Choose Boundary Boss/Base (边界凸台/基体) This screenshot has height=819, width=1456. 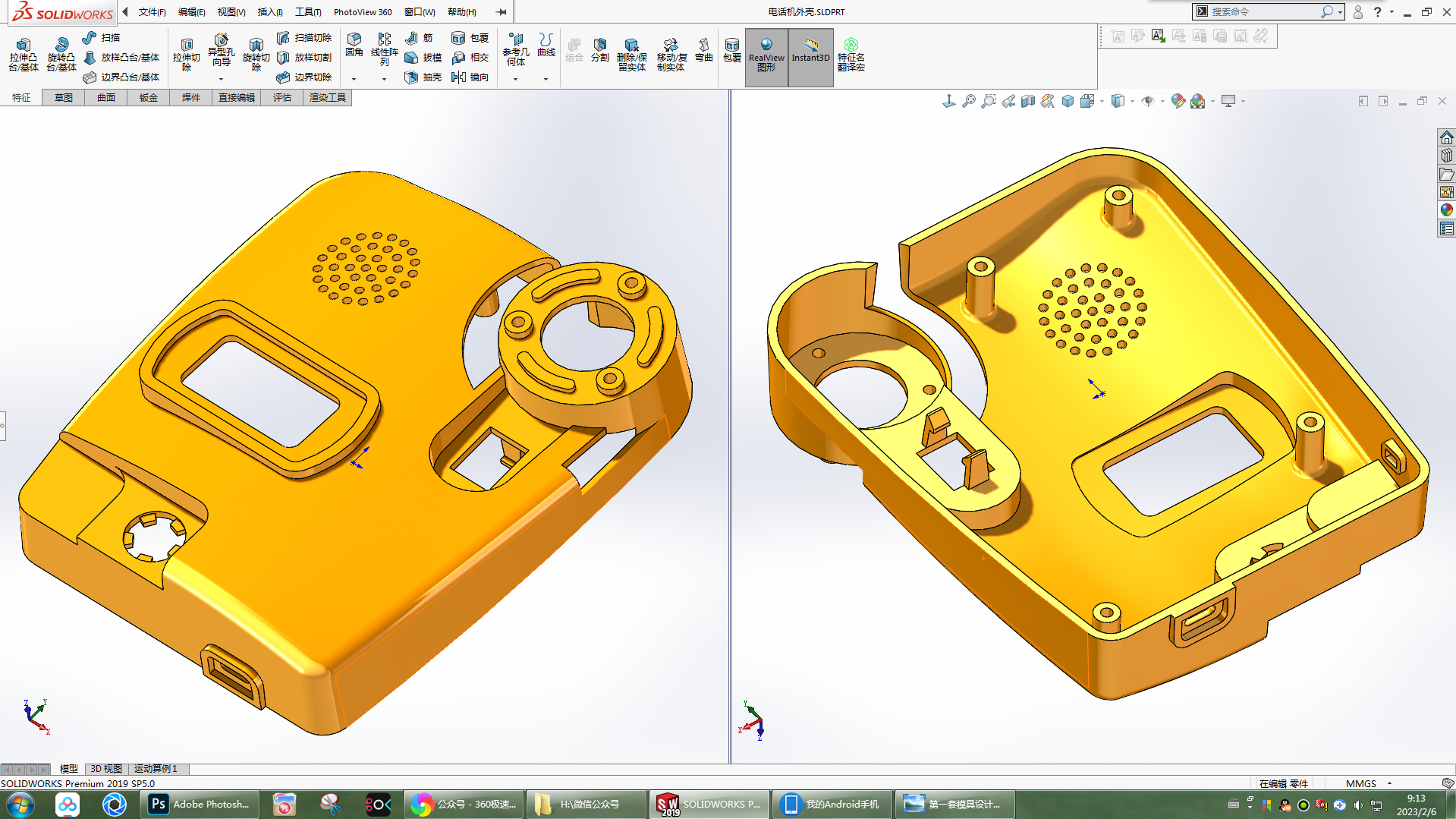pos(121,77)
